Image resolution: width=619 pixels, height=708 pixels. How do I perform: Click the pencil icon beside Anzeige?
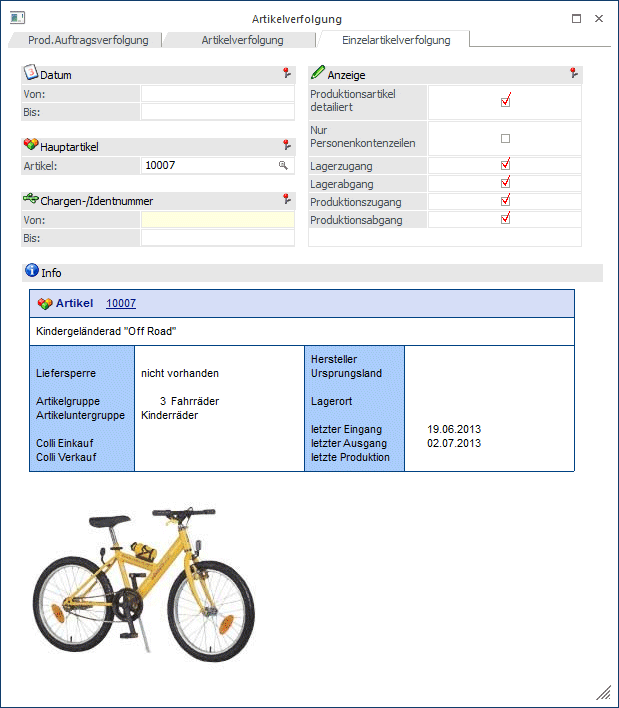317,73
